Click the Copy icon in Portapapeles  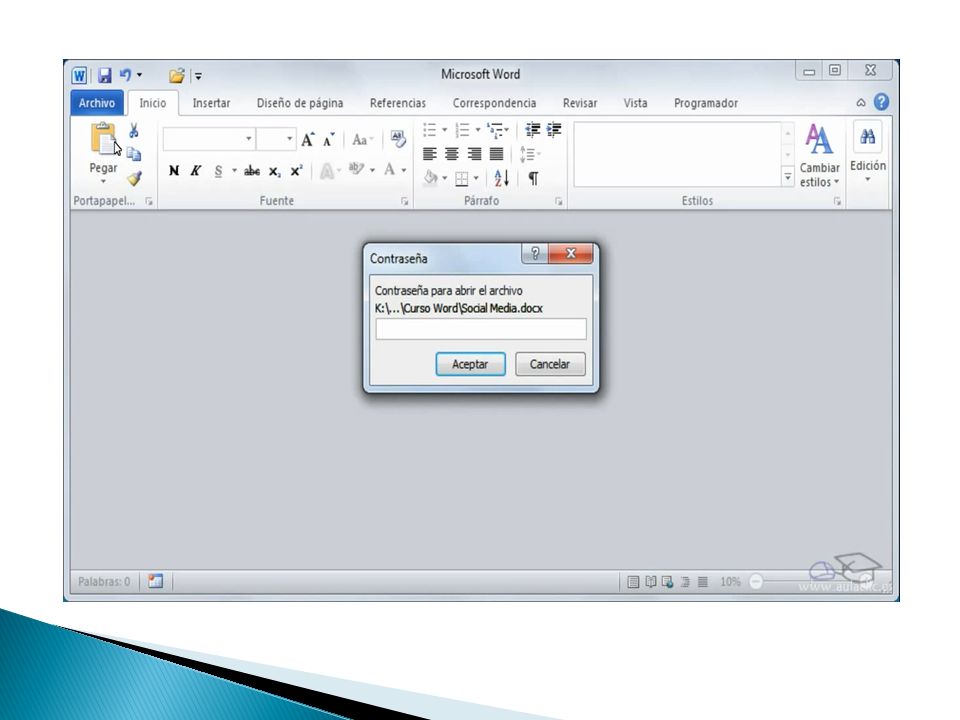click(133, 154)
